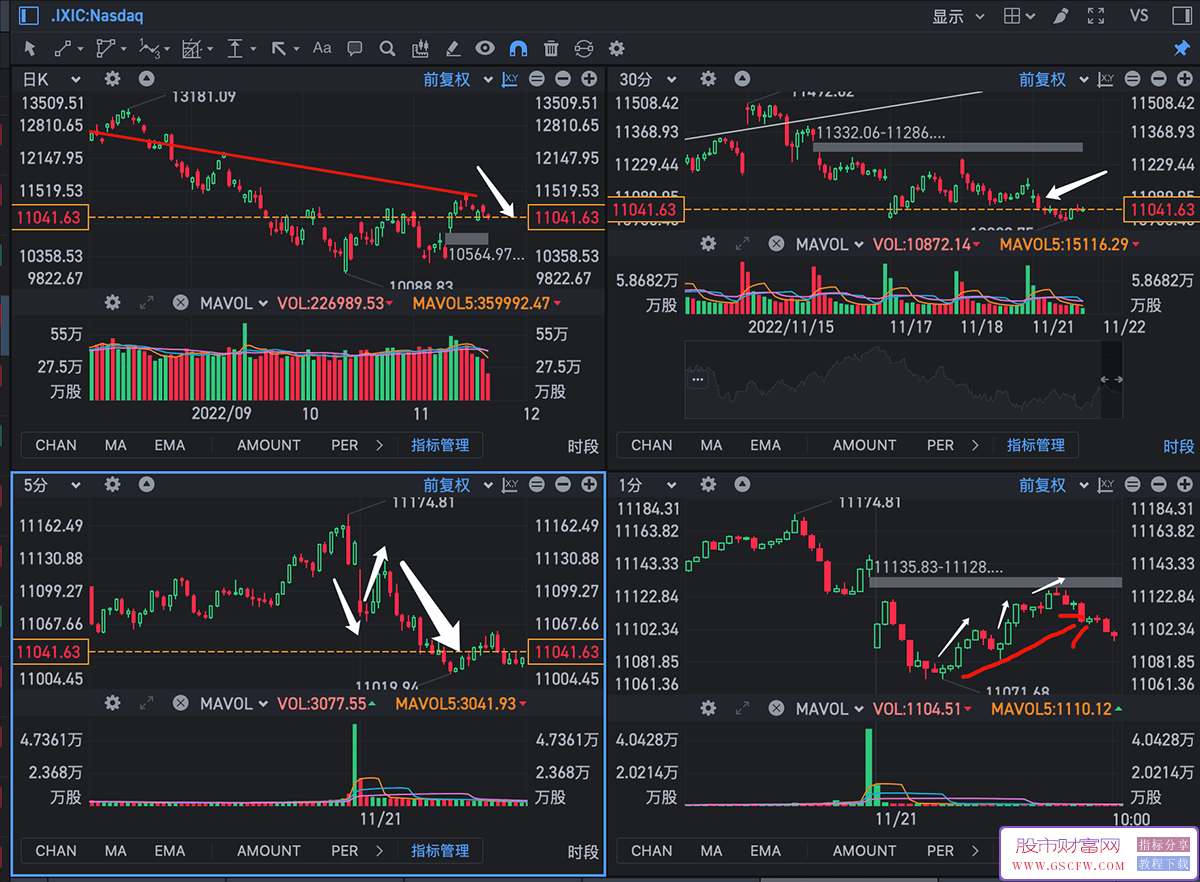Screen dimensions: 1200x882
Task: Toggle XY axis mode in 30分 chart
Action: pyautogui.click(x=1106, y=79)
